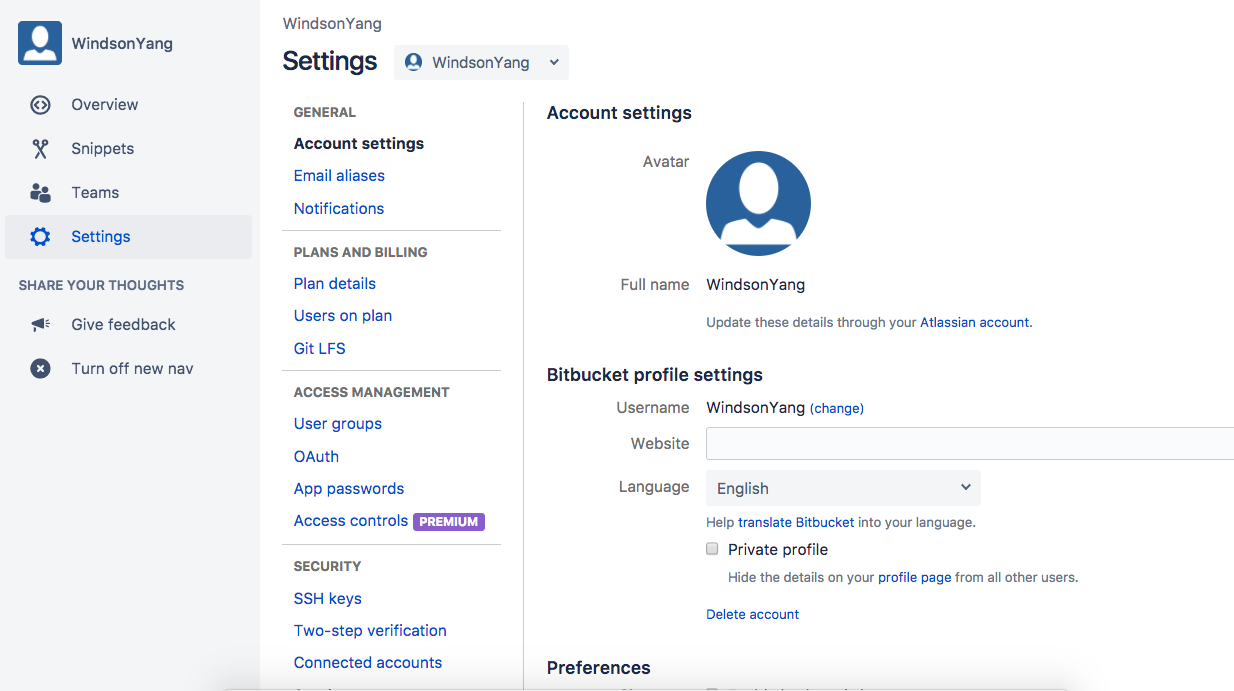Enable the Private profile checkbox
The width and height of the screenshot is (1234, 691).
(x=712, y=549)
